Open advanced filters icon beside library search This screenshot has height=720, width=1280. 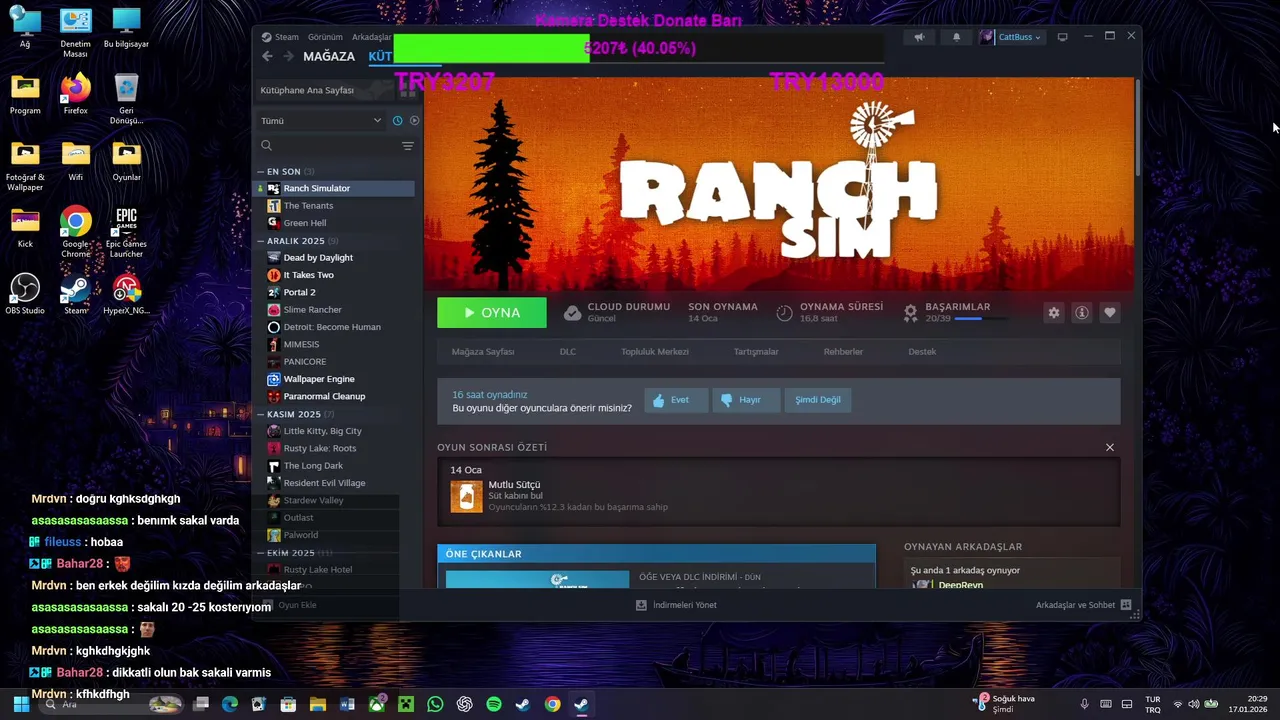407,146
